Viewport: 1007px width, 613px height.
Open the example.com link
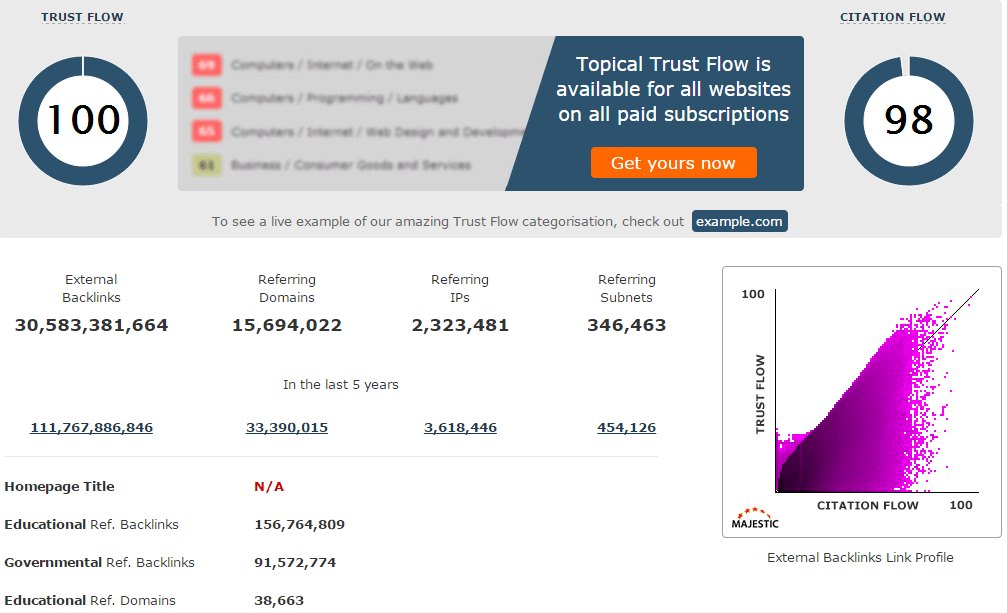[739, 221]
